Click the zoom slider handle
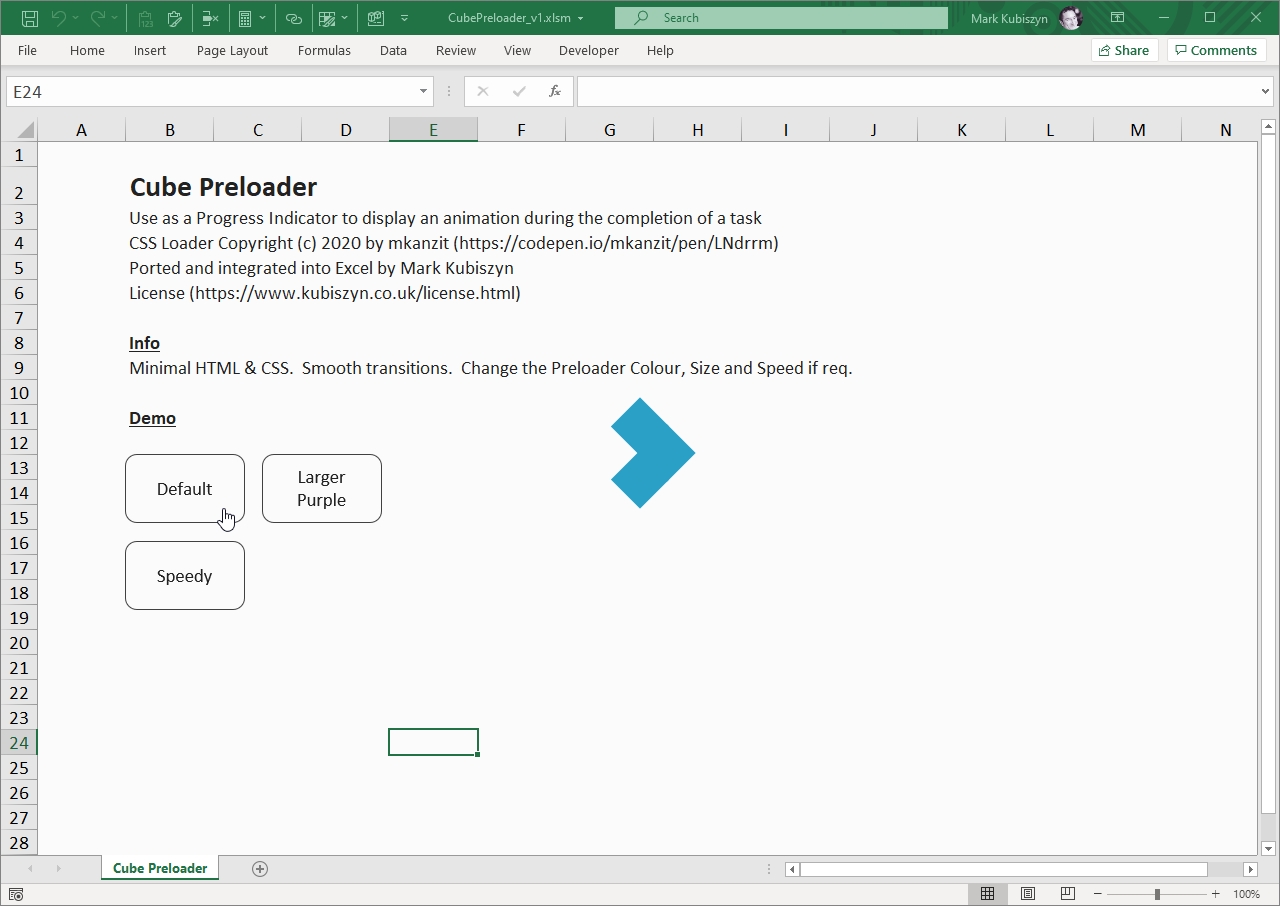This screenshot has height=906, width=1280. pos(1157,894)
